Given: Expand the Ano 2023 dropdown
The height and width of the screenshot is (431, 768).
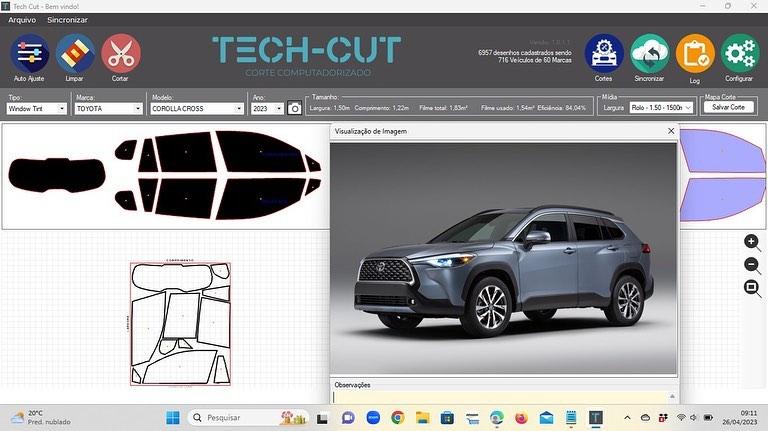Looking at the screenshot, I should pos(279,109).
